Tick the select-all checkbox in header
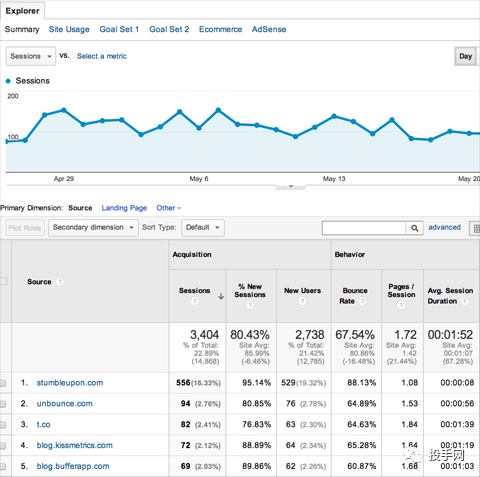 pos(3,281)
